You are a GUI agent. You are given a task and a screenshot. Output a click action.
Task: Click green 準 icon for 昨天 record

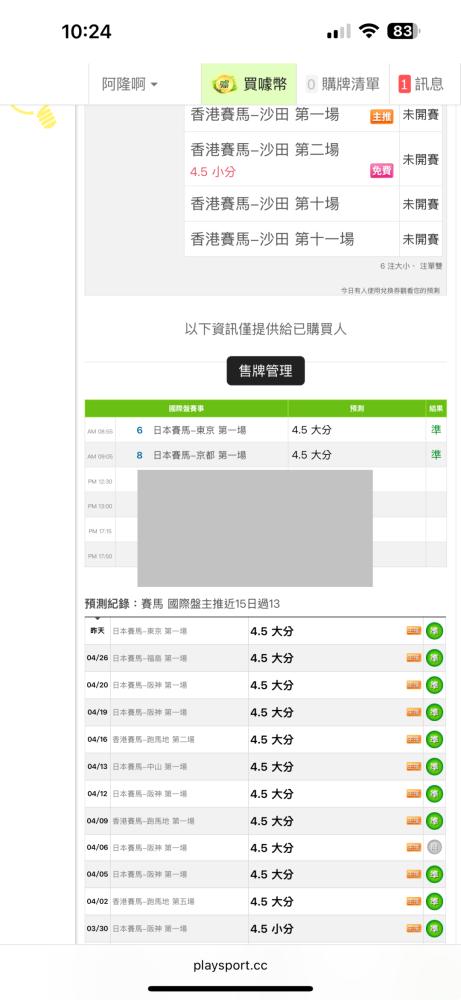(x=434, y=631)
